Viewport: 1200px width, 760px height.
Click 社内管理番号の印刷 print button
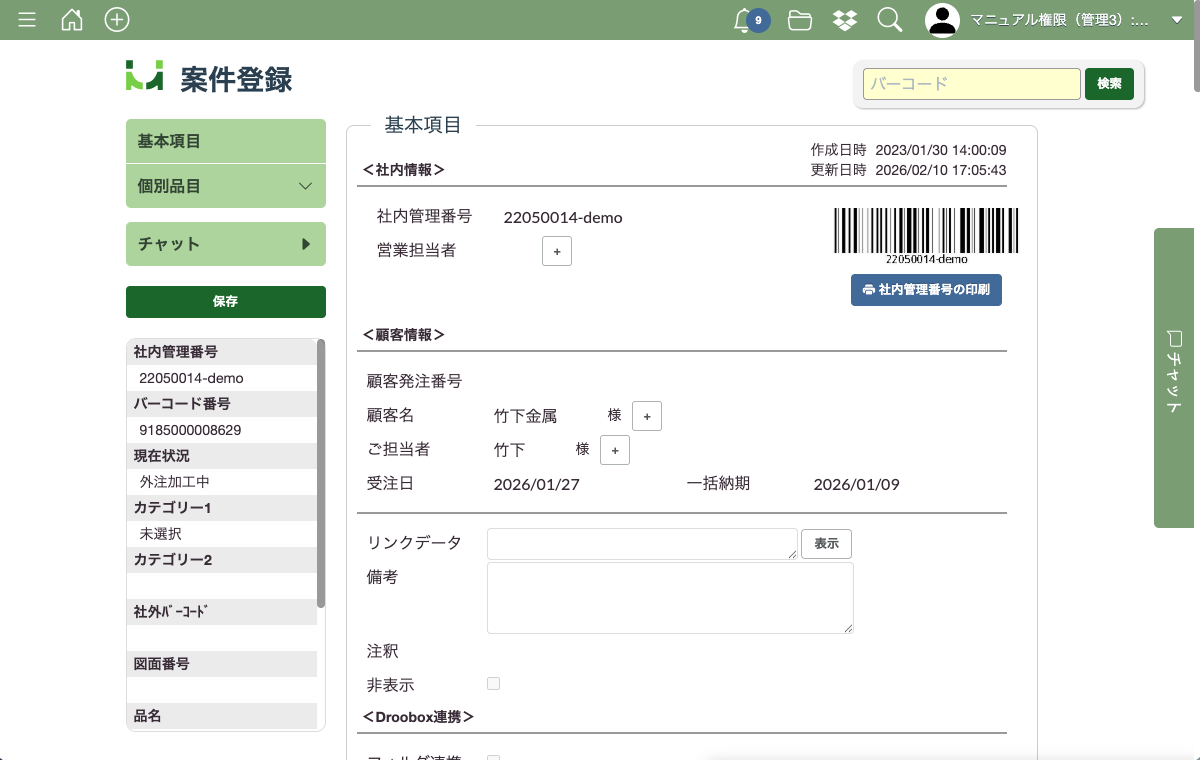click(926, 290)
